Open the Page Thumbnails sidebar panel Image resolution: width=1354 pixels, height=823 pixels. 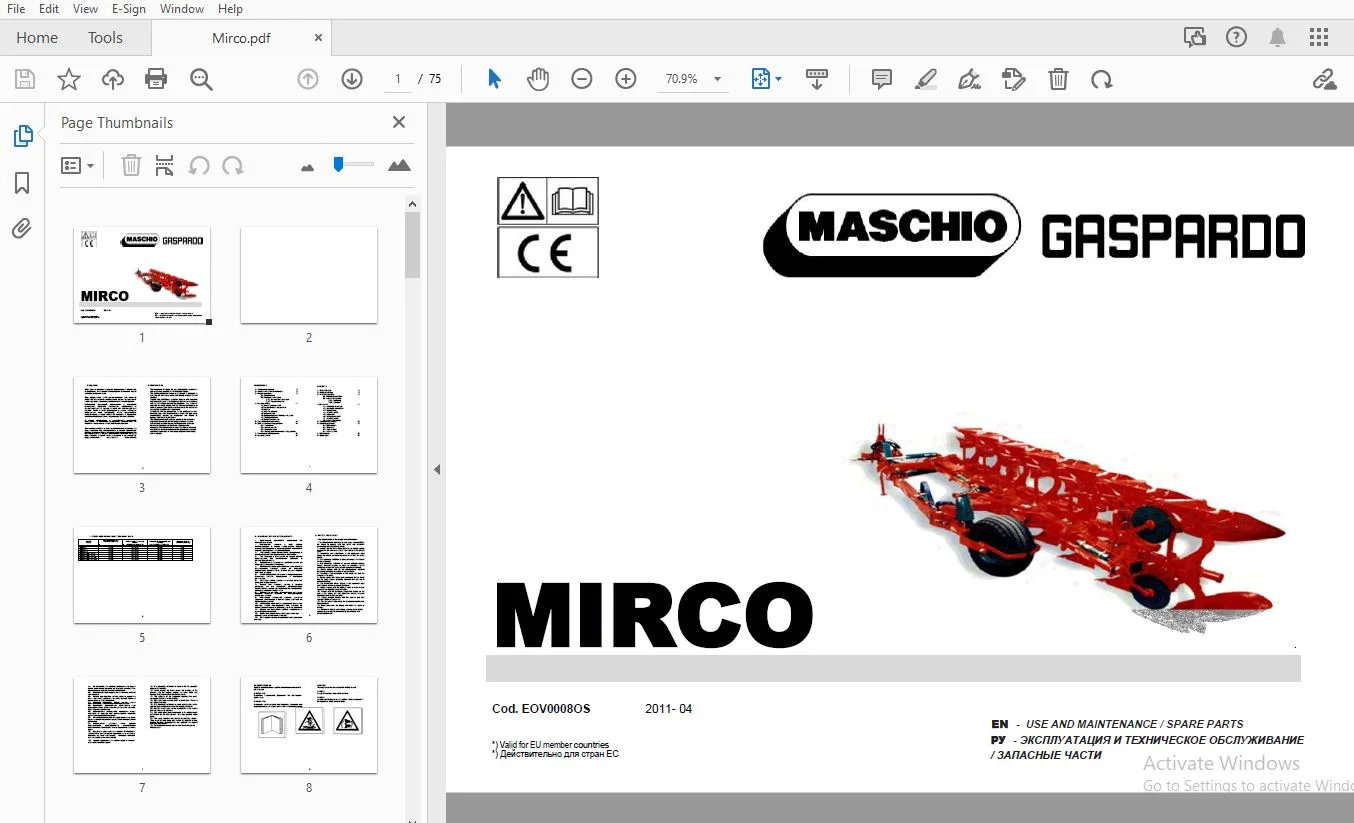(22, 136)
